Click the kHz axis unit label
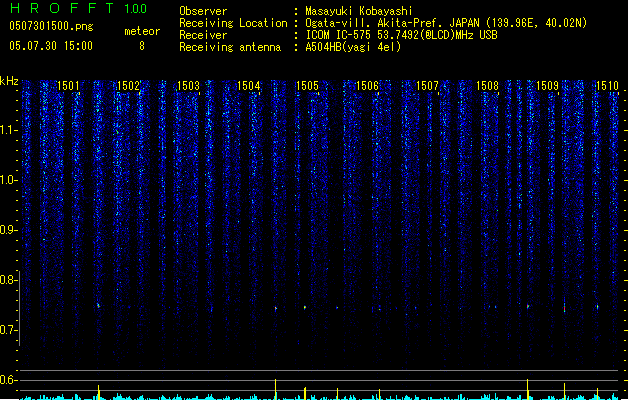Screen dimensions: 629x400 (x=9, y=81)
